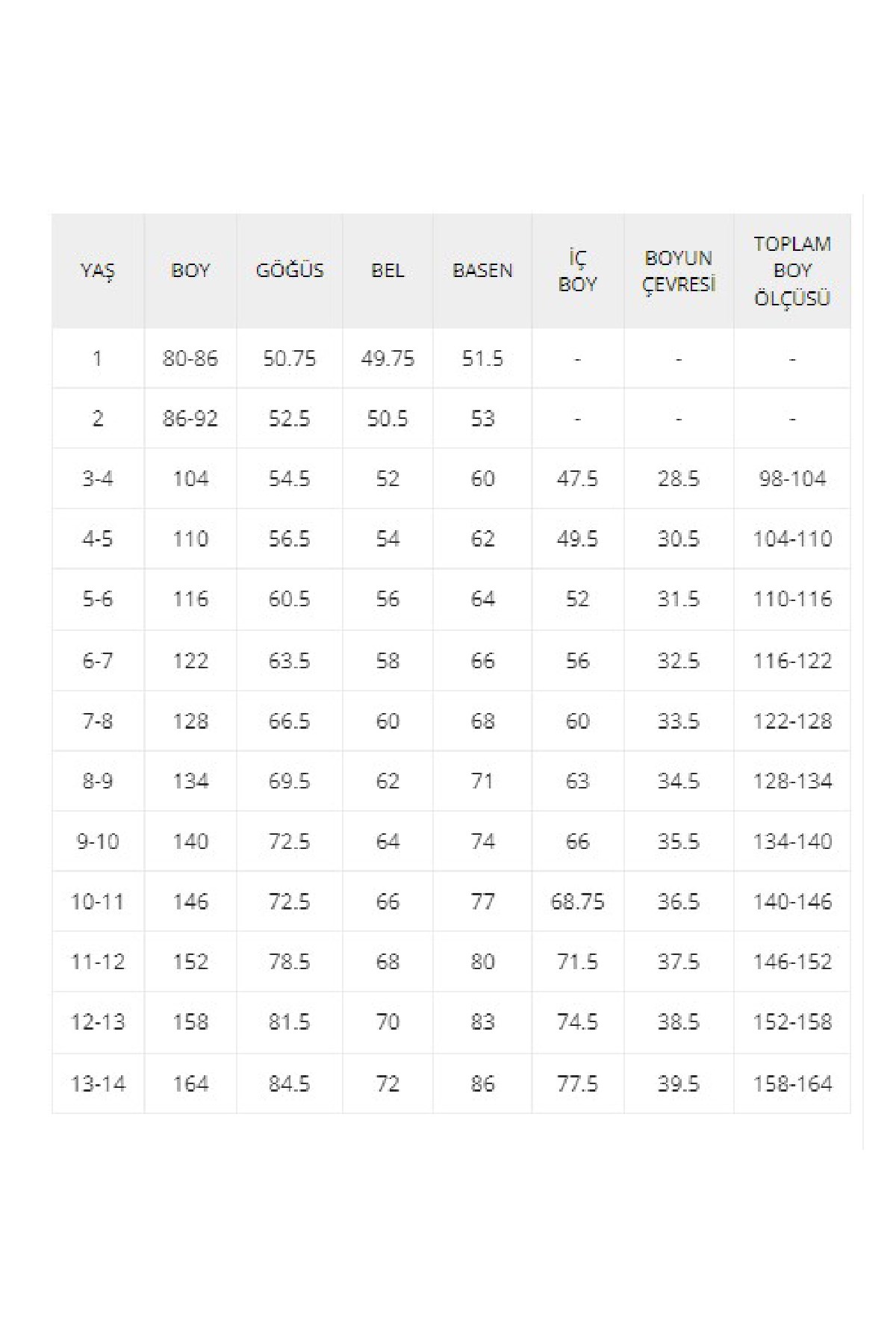Select the BOYUN ÇEVRESİ column header
The image size is (896, 1344).
(x=679, y=272)
